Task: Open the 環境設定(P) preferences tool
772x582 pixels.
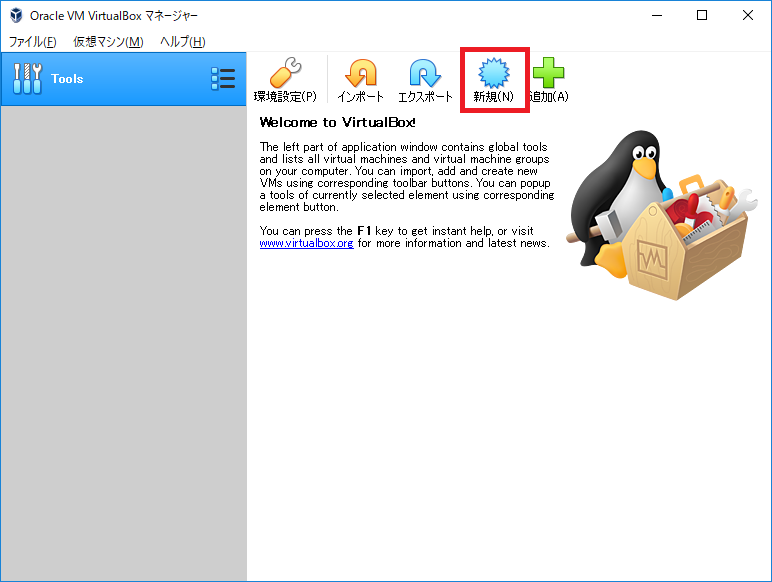Action: point(285,80)
